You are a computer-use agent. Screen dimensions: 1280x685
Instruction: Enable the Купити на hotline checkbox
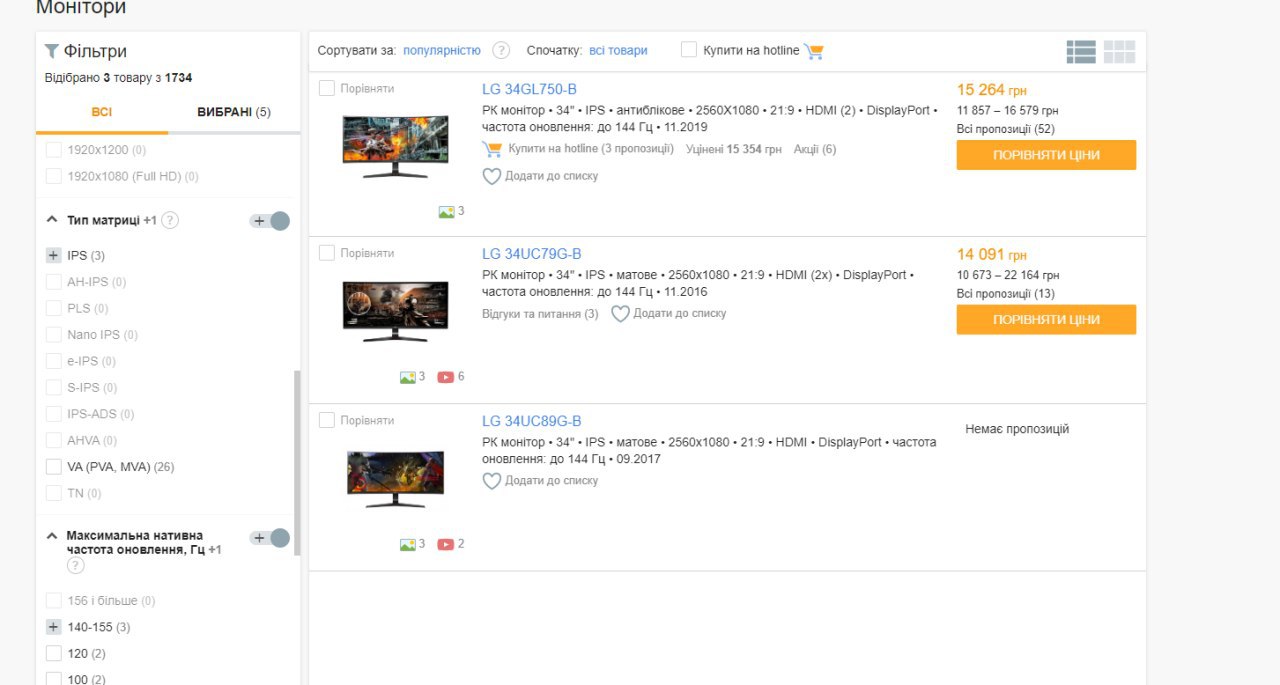coord(689,50)
